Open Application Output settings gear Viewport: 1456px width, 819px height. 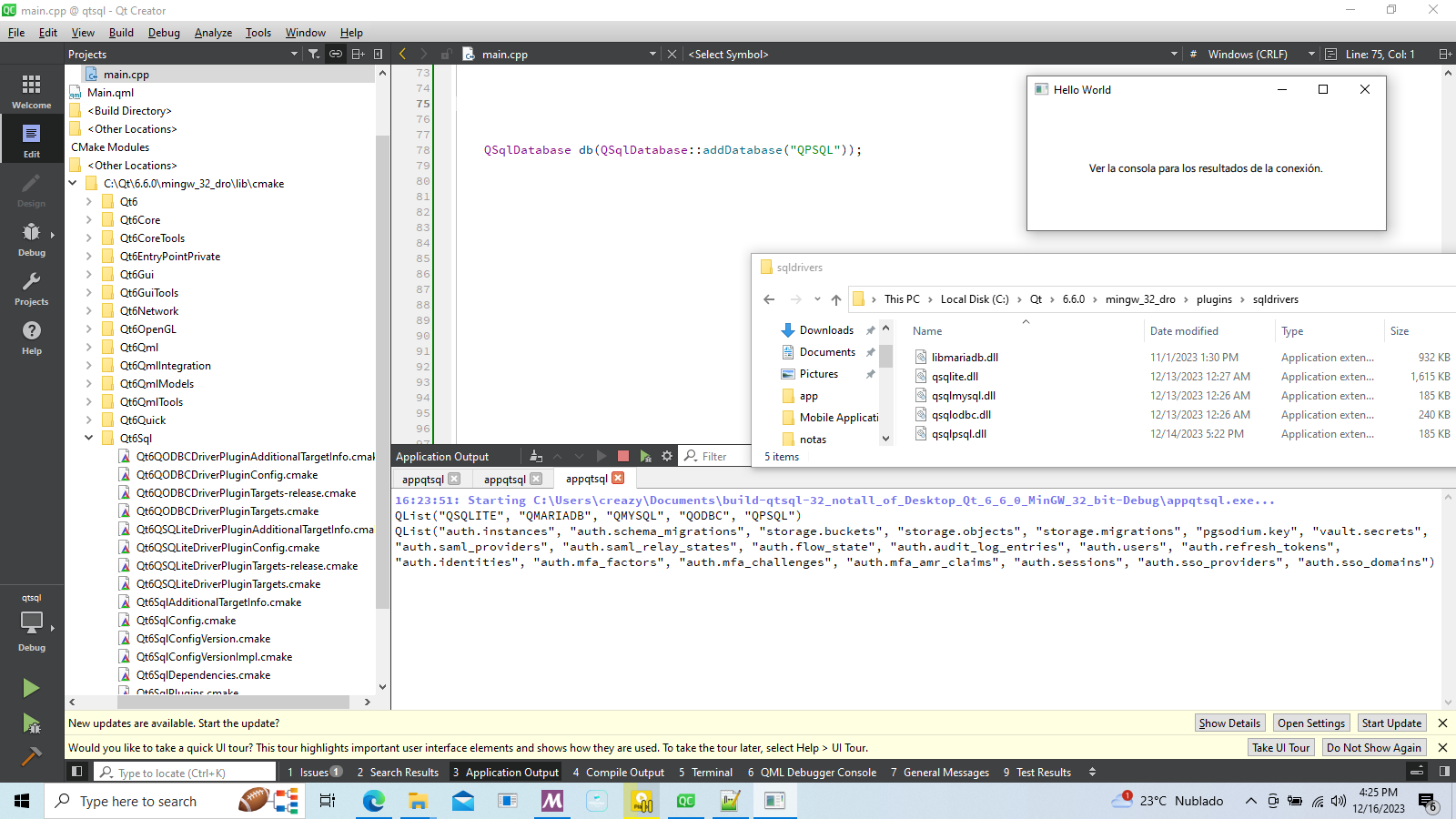[667, 456]
